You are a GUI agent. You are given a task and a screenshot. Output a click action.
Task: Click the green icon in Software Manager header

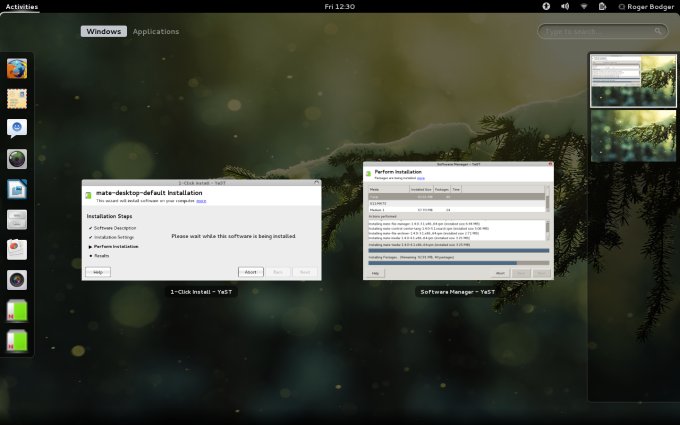[369, 173]
